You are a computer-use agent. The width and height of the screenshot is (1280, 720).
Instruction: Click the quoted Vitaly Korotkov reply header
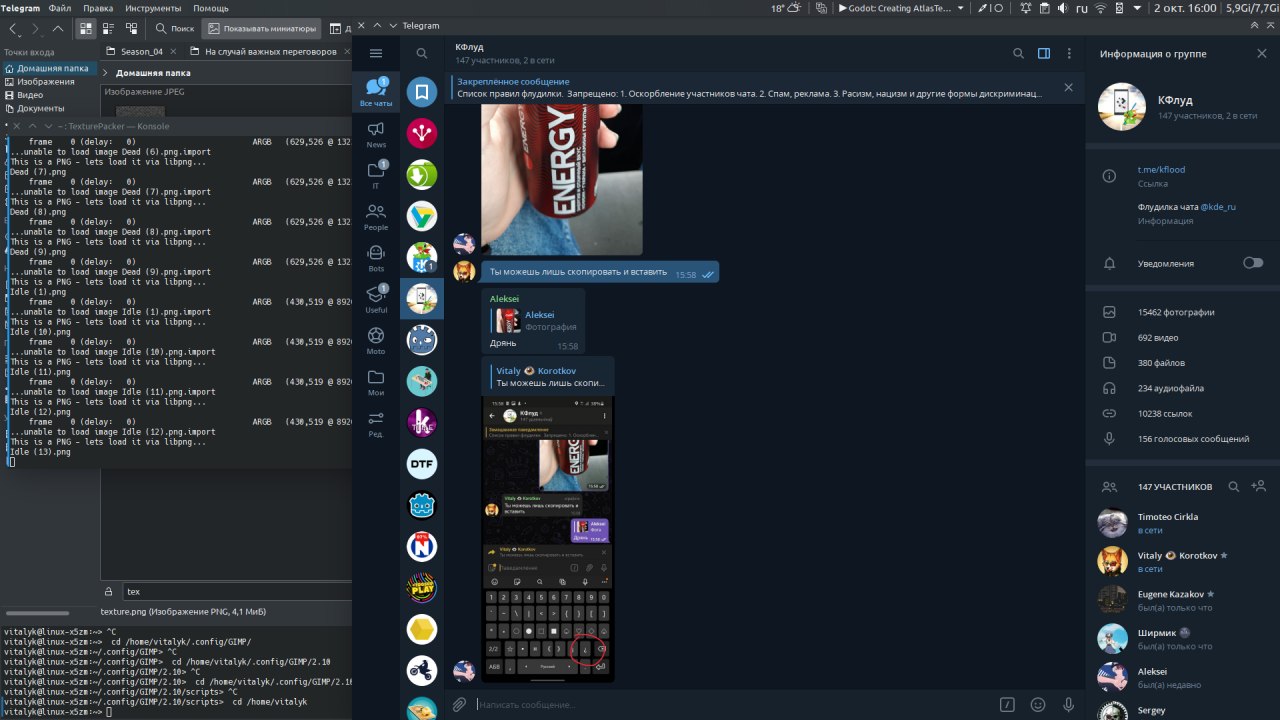548,376
